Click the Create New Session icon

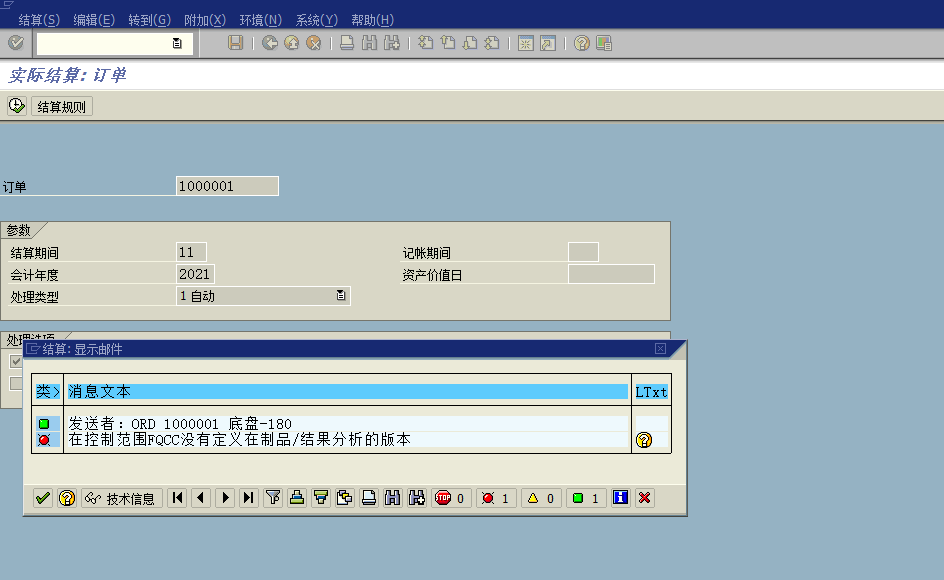[526, 43]
